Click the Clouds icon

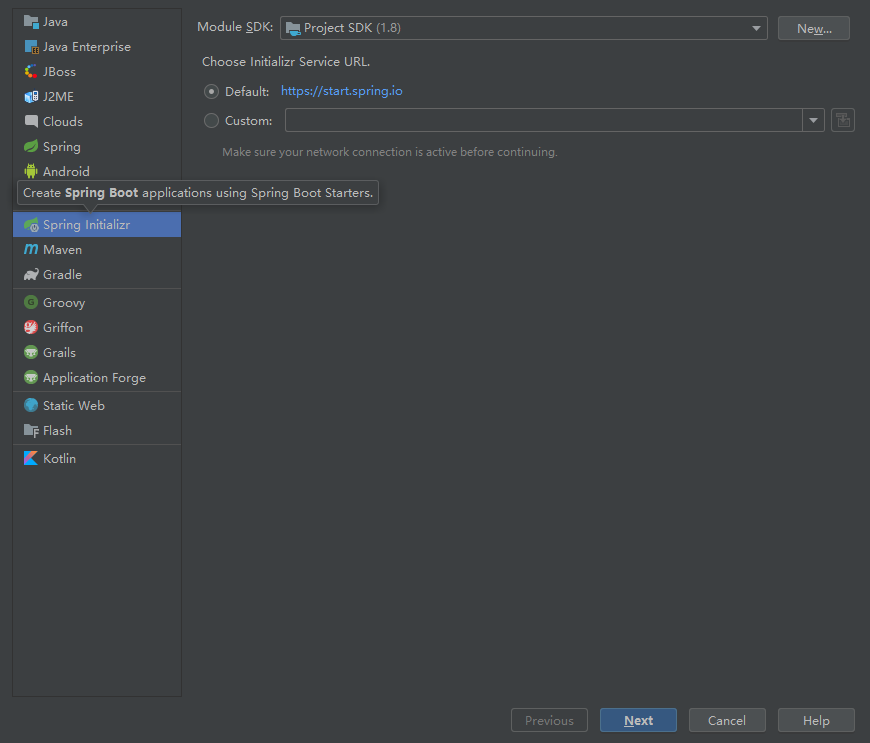click(x=31, y=122)
